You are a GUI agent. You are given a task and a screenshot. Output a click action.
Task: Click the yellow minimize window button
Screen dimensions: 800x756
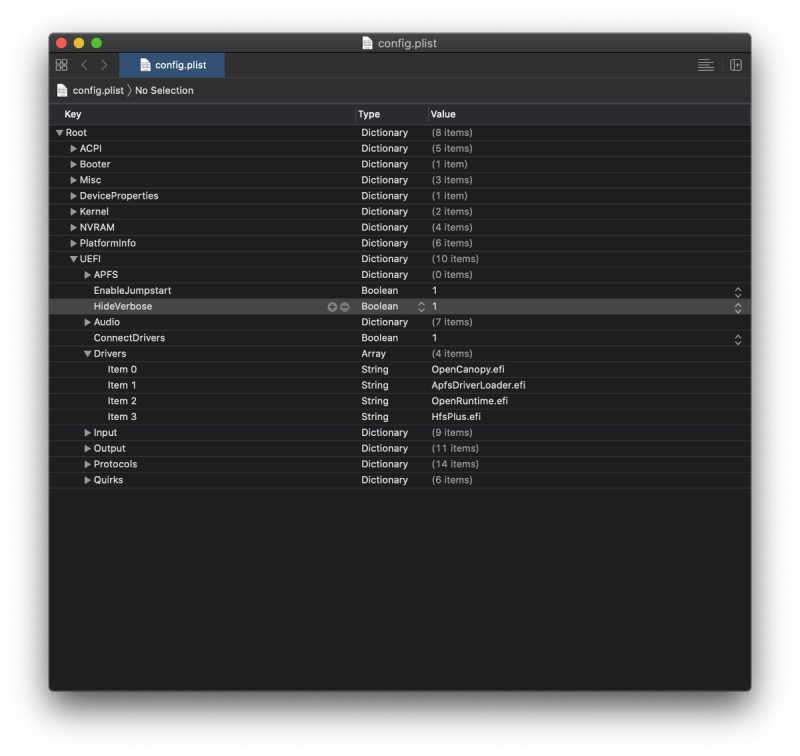[x=79, y=43]
